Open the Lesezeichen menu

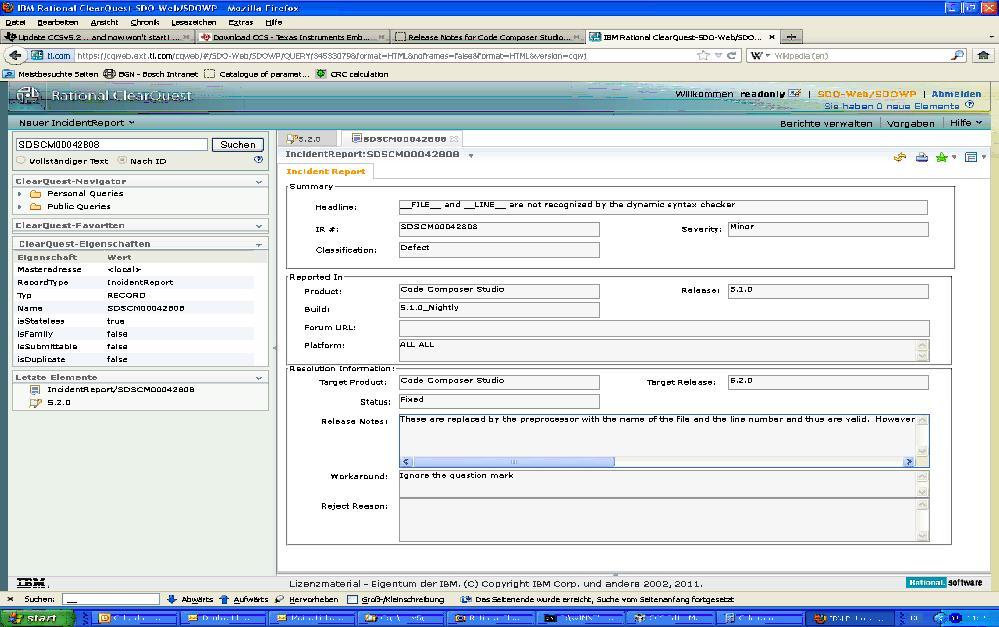[194, 22]
